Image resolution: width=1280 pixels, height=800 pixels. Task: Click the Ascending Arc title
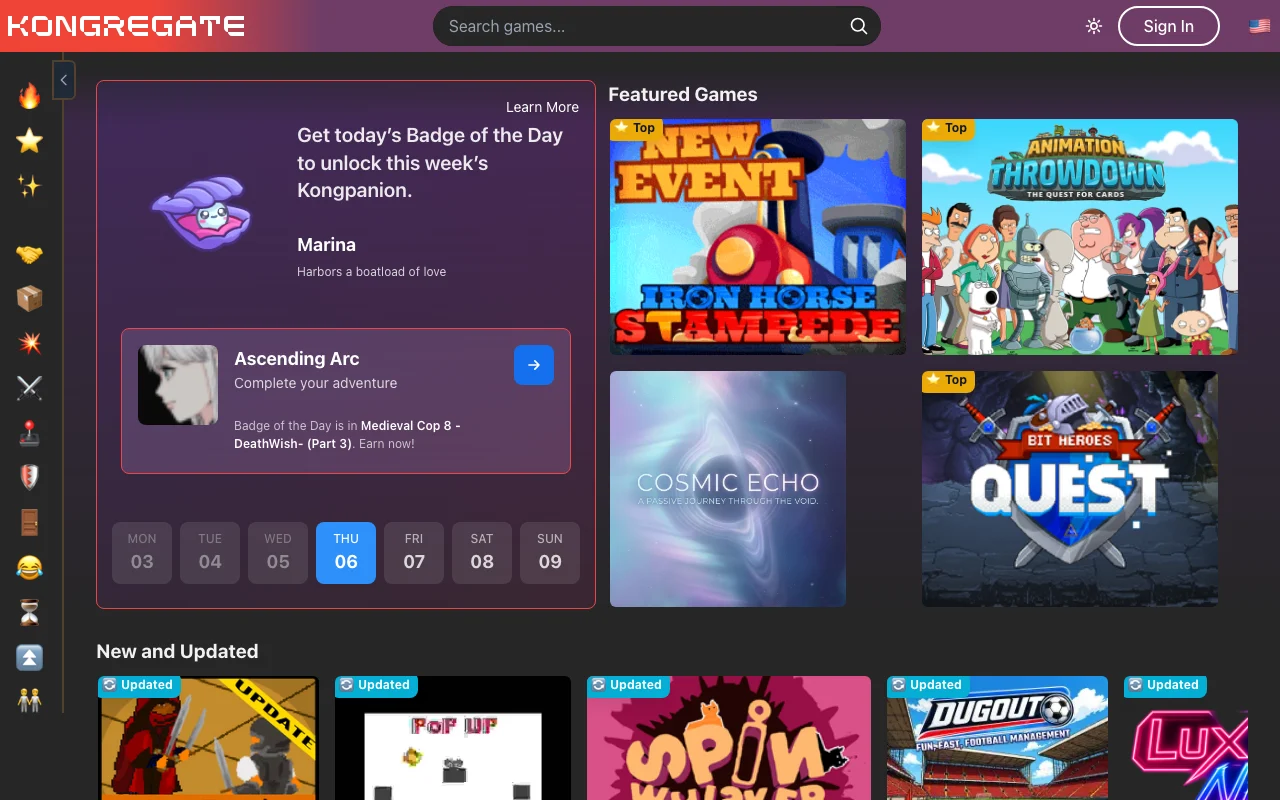[x=297, y=358]
